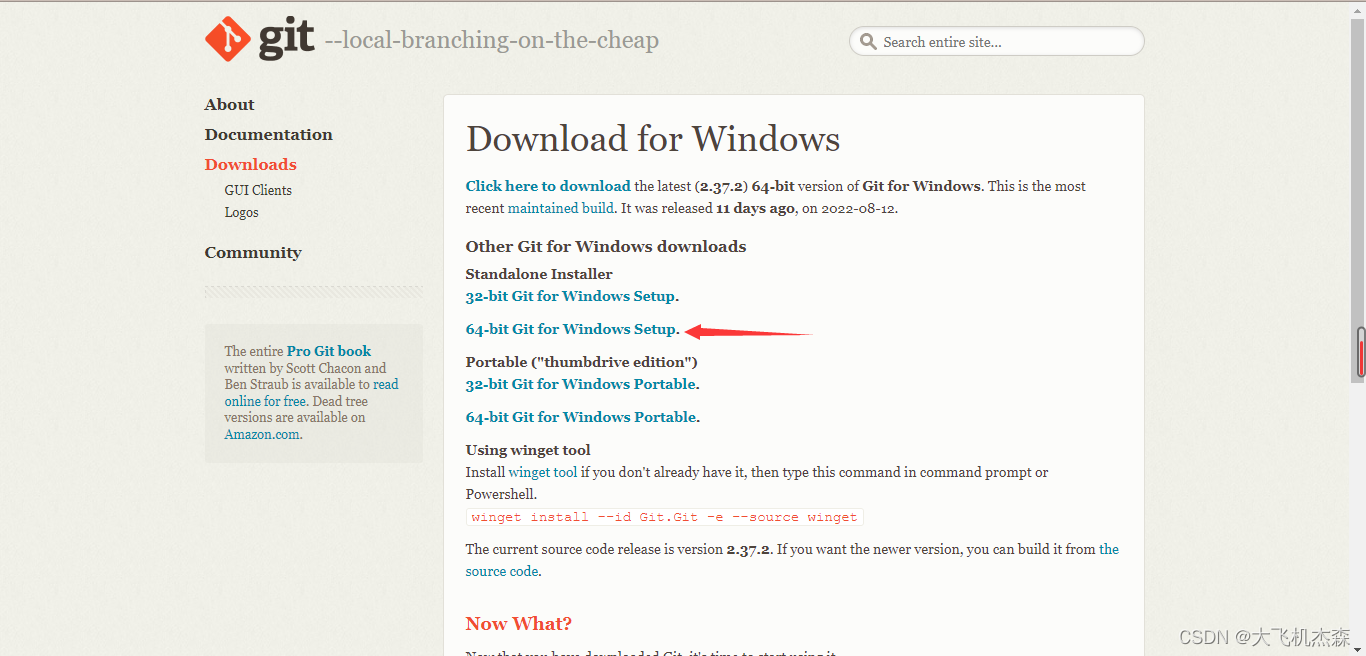This screenshot has height=656, width=1366.
Task: Click the 'Using winget tool' label
Action: coord(528,450)
